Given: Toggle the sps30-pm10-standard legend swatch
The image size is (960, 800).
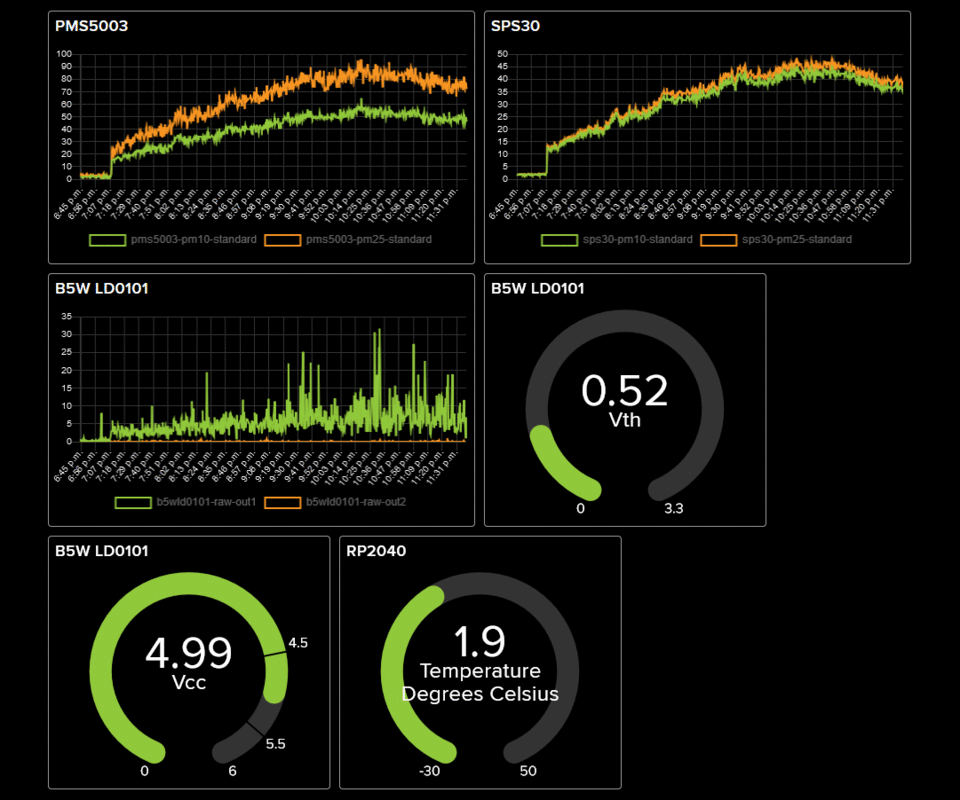Looking at the screenshot, I should (559, 240).
